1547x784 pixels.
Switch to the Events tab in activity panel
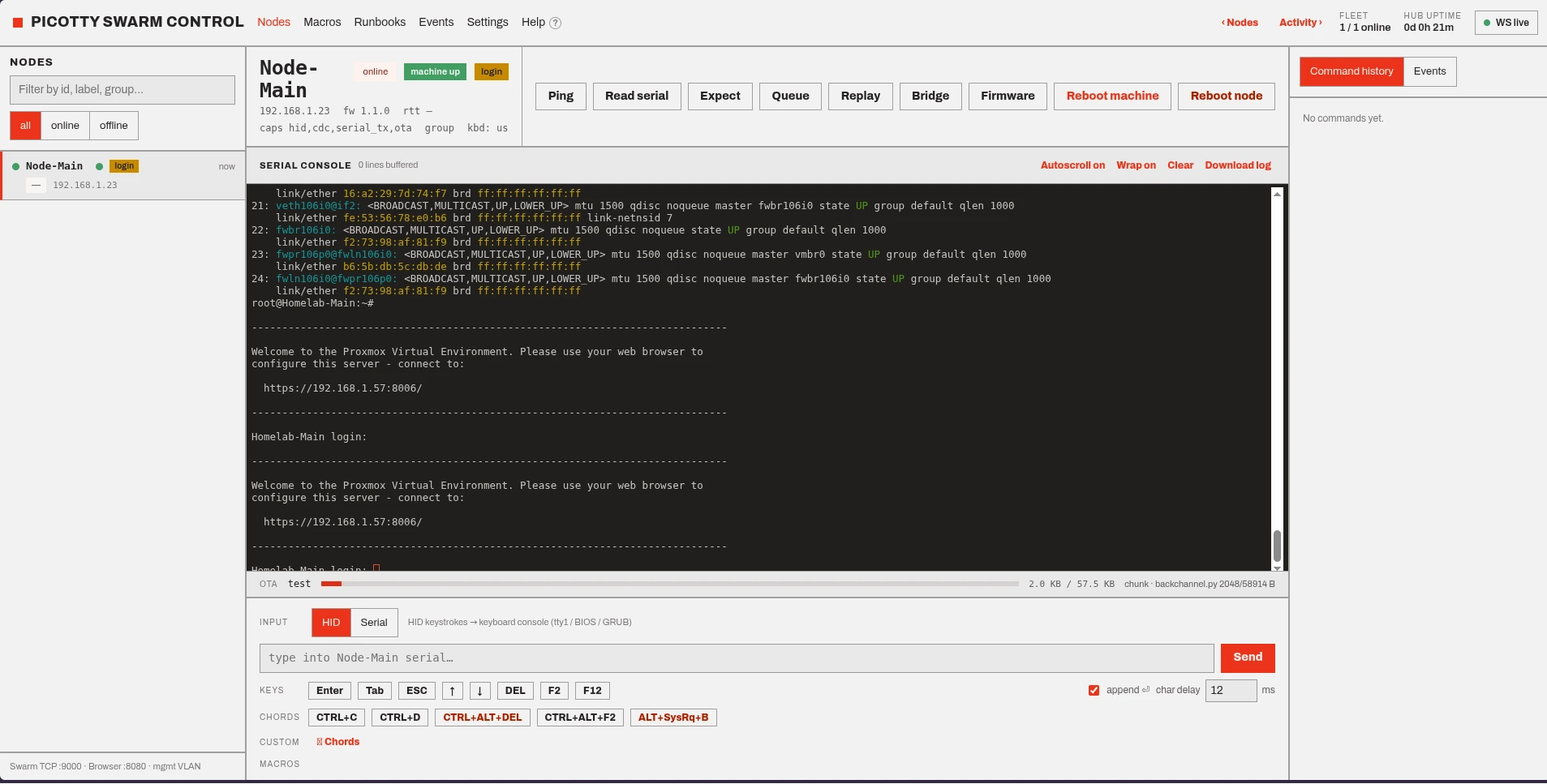(1429, 71)
